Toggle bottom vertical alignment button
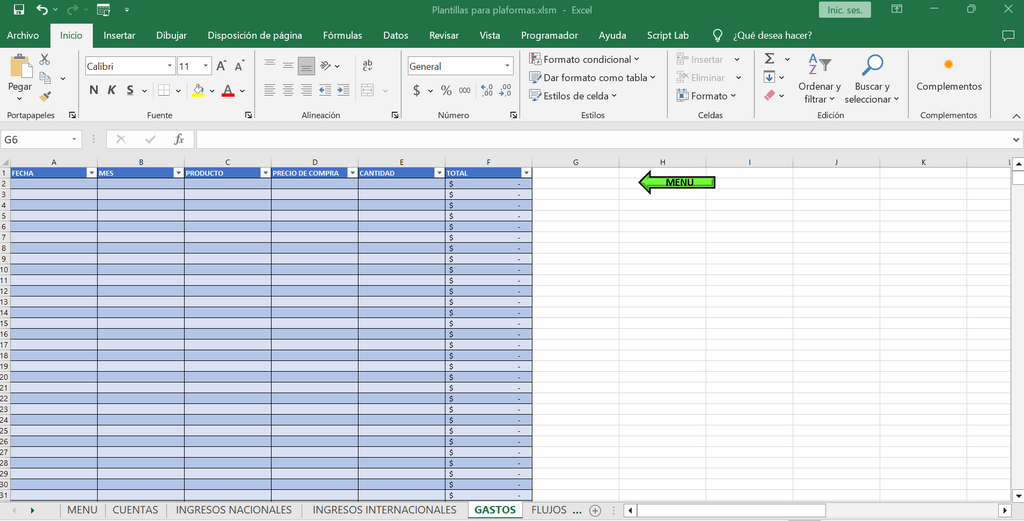The width and height of the screenshot is (1024, 521). tap(306, 66)
